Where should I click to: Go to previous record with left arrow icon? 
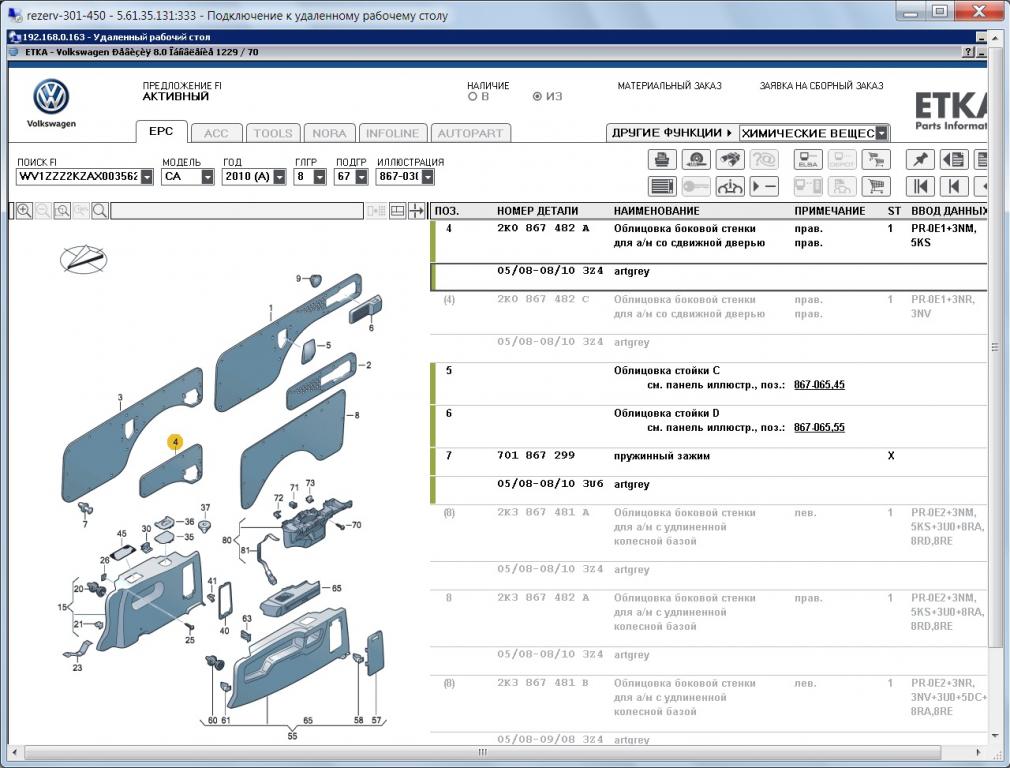point(954,186)
